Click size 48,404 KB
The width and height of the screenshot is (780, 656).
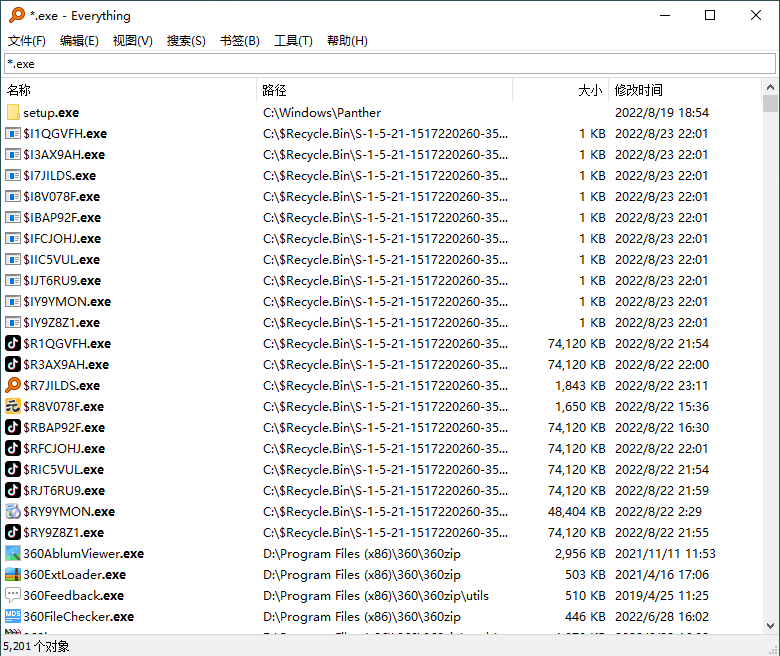pyautogui.click(x=577, y=511)
